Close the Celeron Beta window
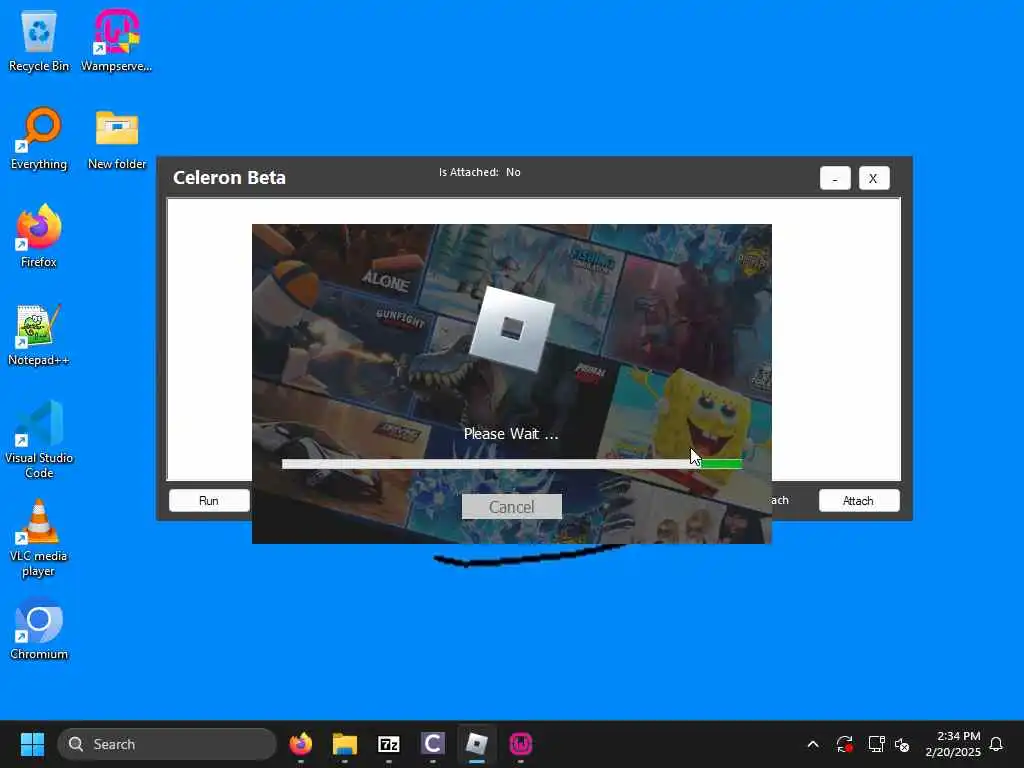This screenshot has height=768, width=1024. 873,178
